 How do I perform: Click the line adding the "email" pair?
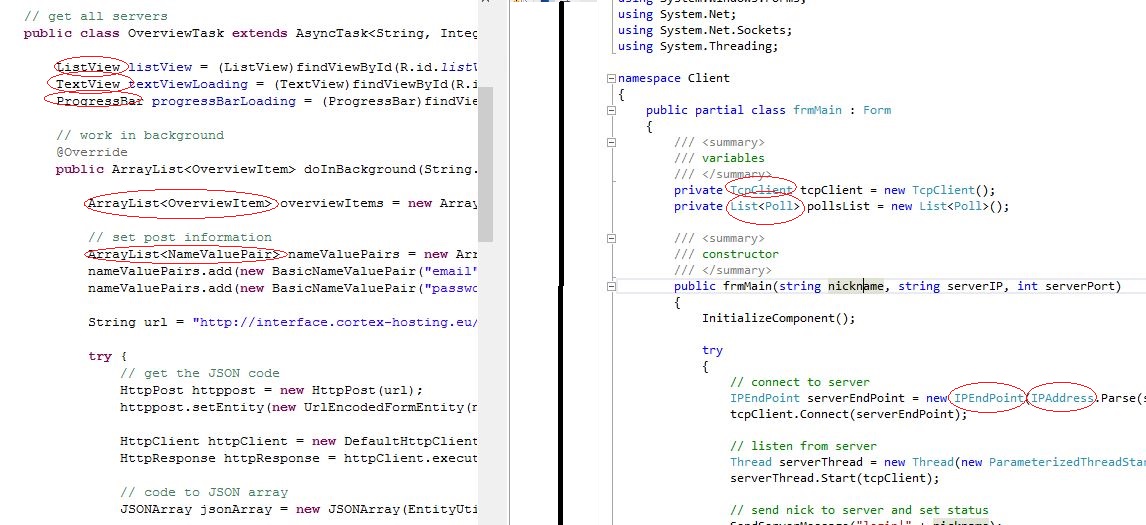pos(283,271)
